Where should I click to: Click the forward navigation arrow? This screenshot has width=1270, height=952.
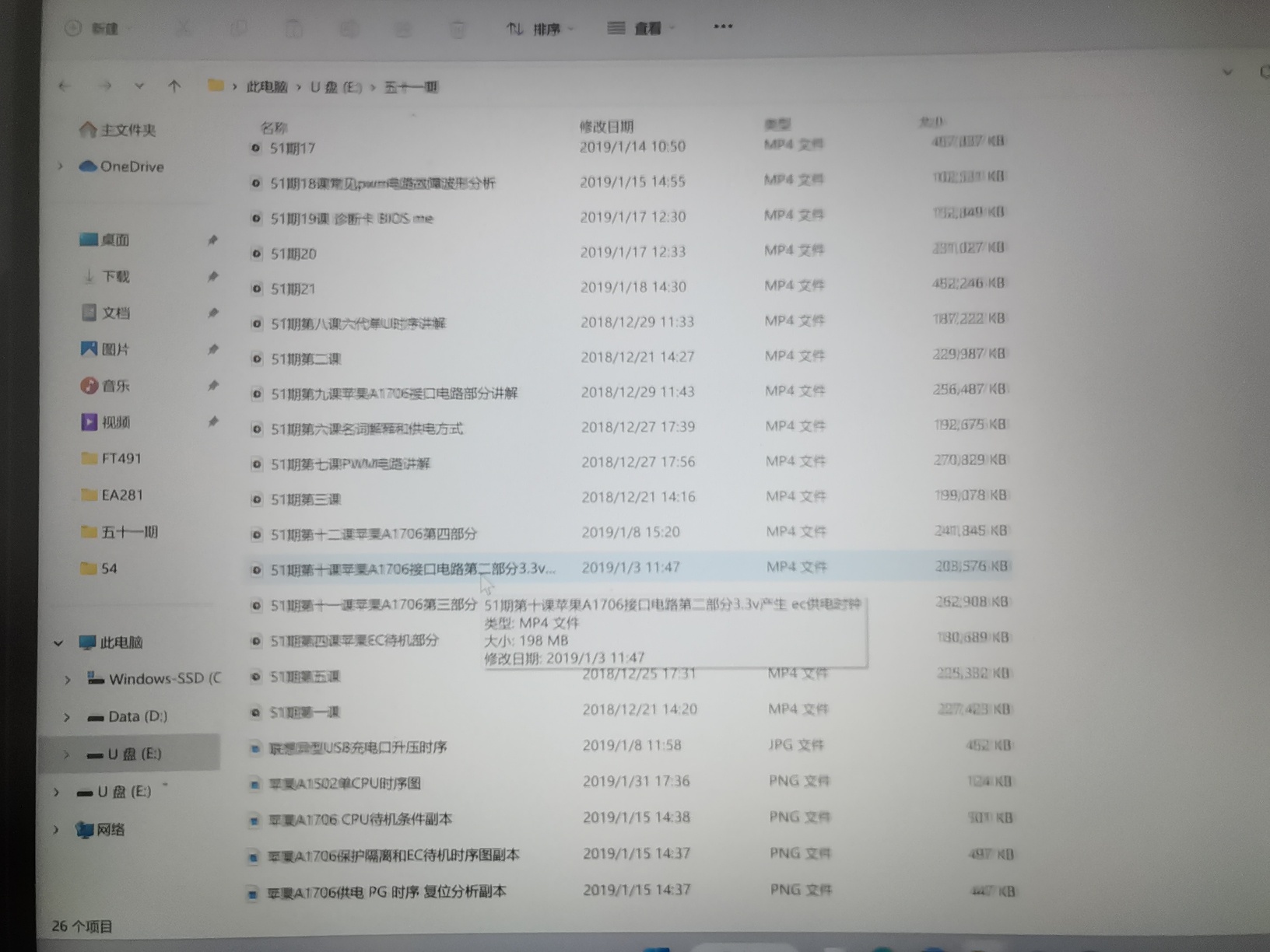click(105, 86)
